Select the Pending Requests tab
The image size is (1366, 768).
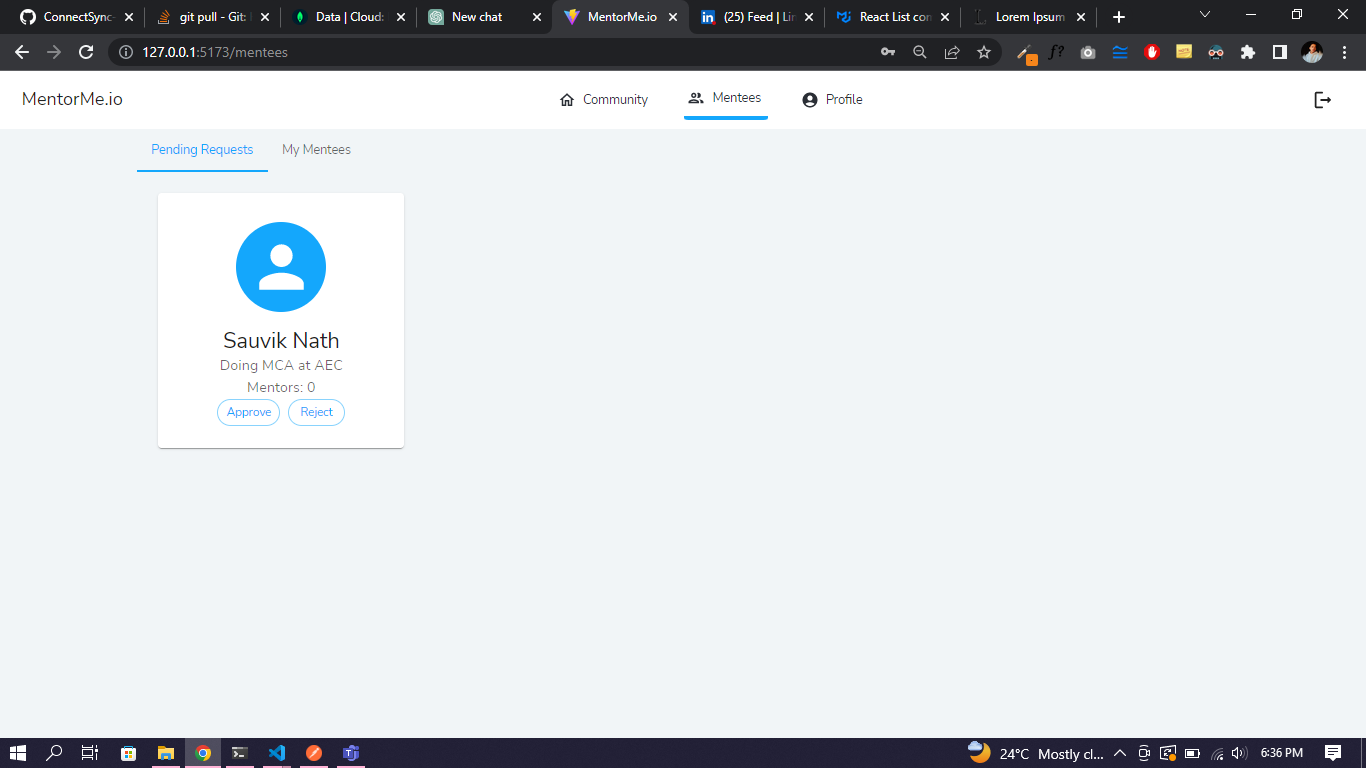click(201, 149)
